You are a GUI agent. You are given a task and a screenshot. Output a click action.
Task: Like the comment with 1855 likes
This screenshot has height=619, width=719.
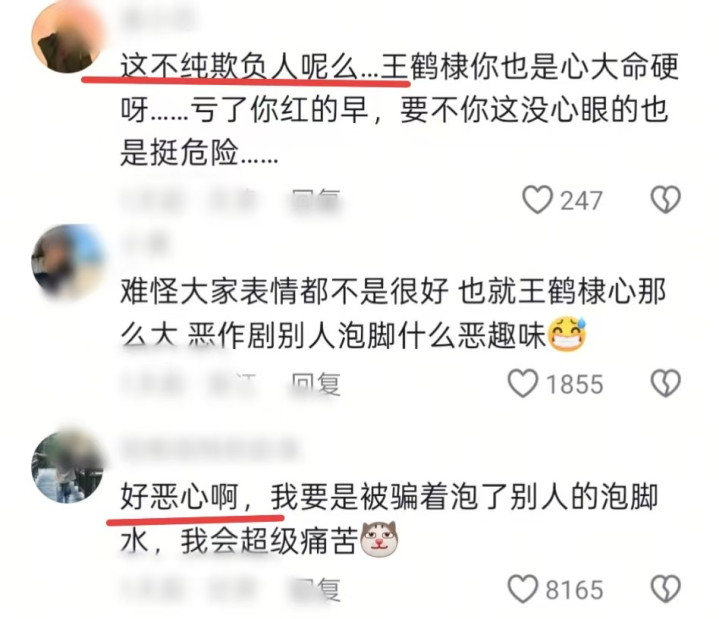point(523,383)
